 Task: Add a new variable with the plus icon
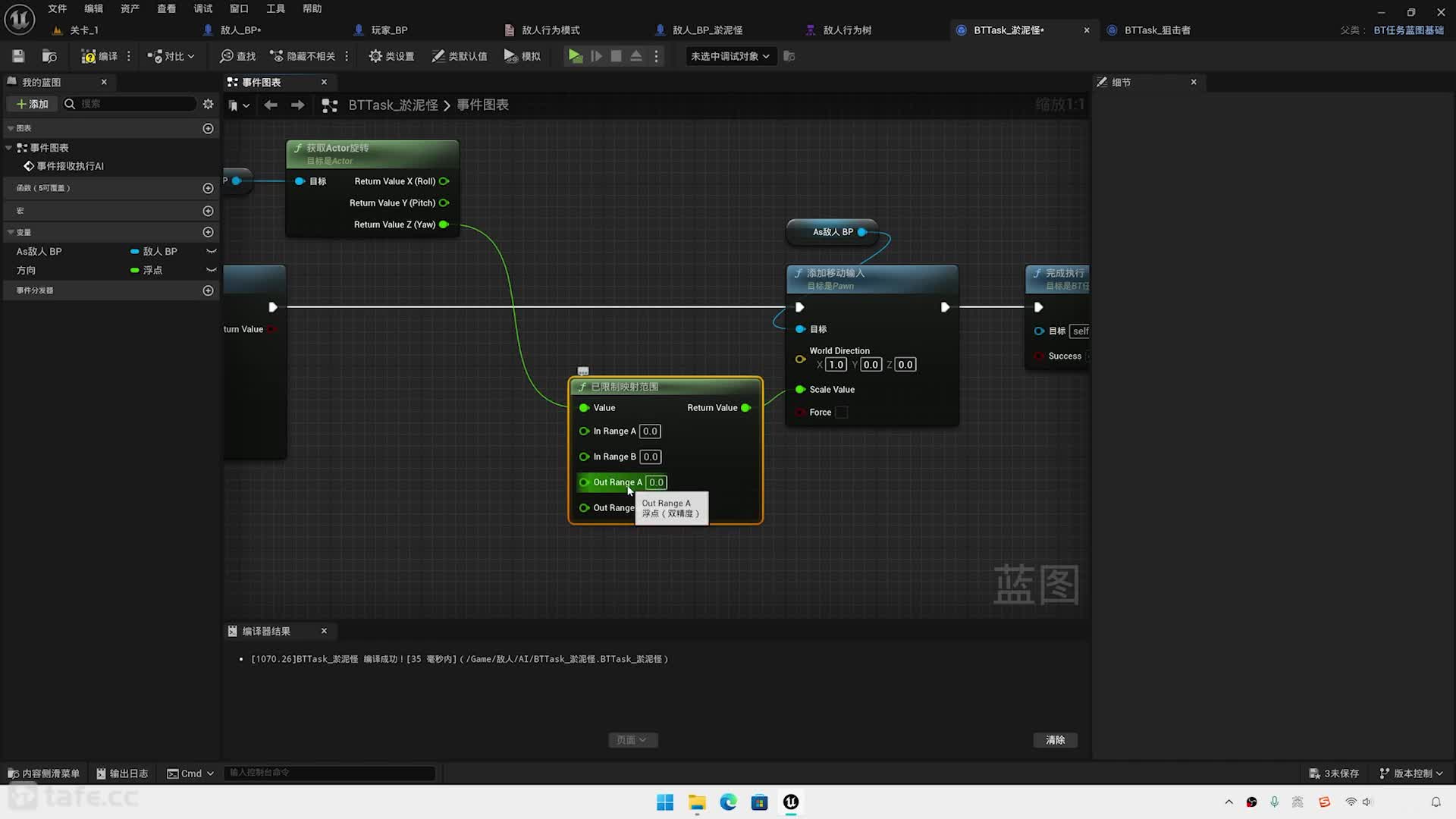point(208,232)
